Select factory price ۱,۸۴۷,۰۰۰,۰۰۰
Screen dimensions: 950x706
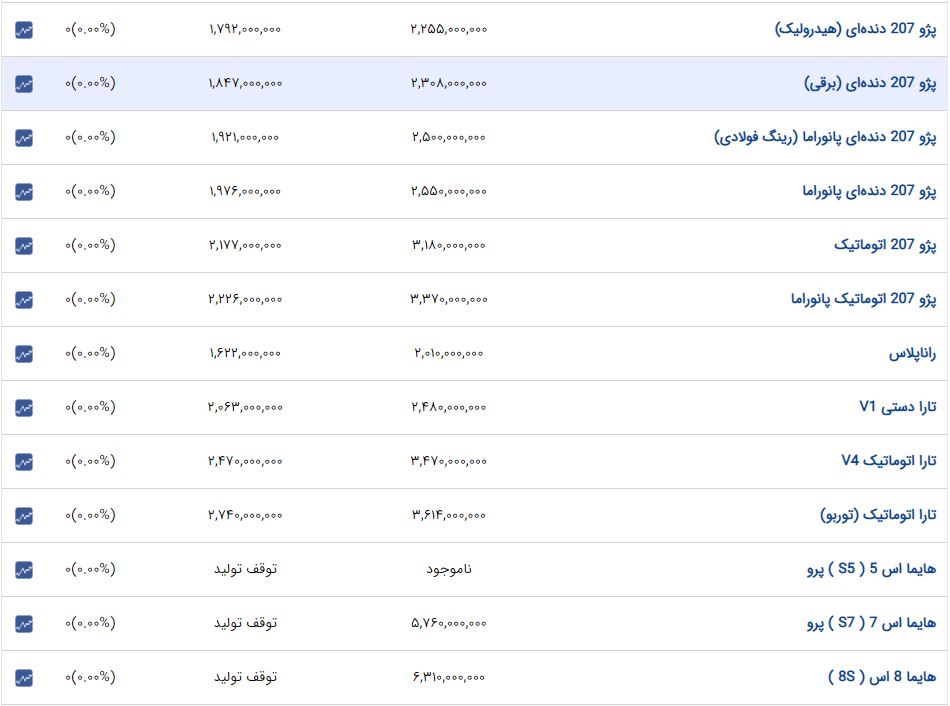(x=245, y=83)
